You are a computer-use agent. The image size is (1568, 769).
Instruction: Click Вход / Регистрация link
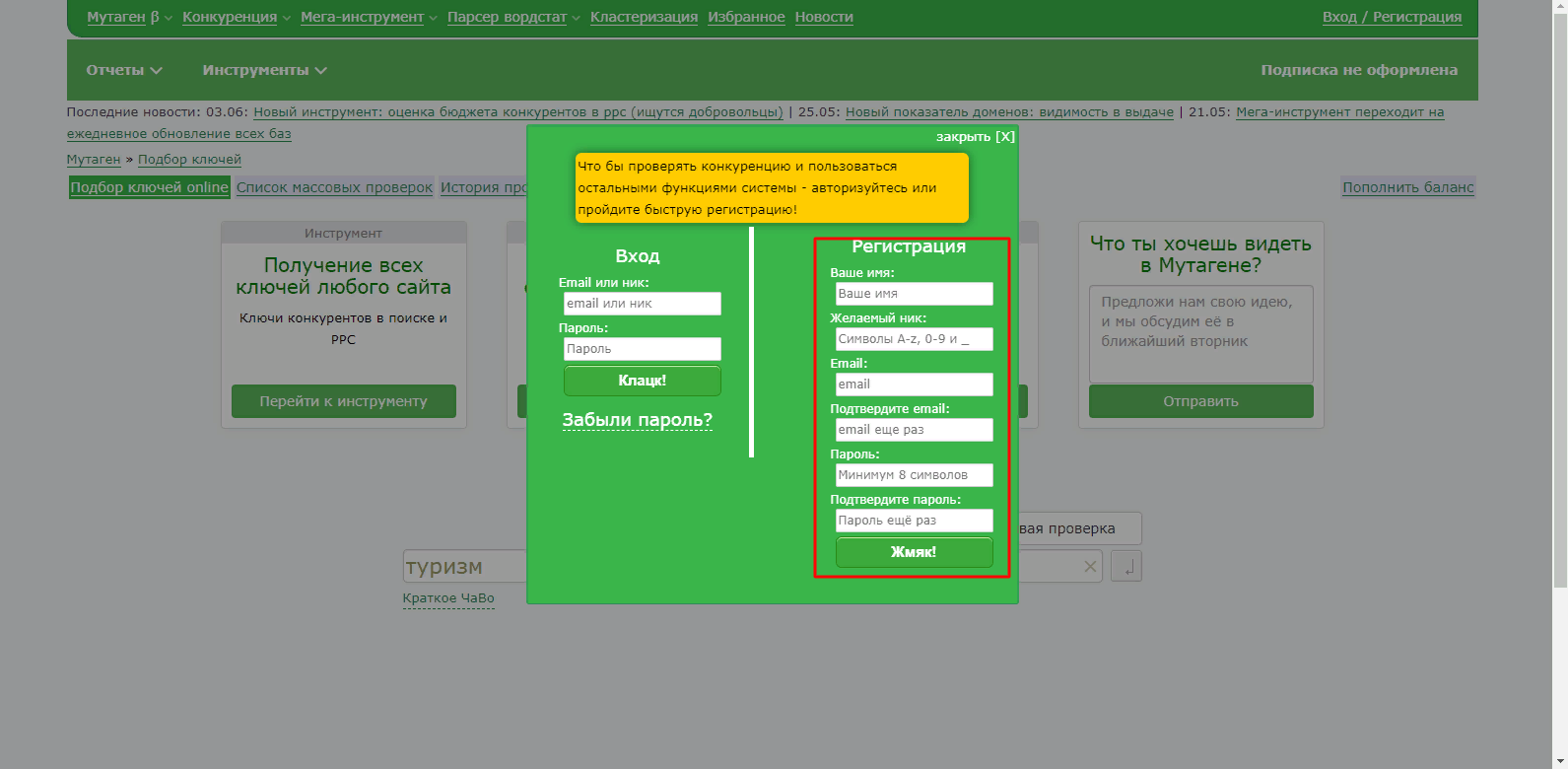[1392, 17]
